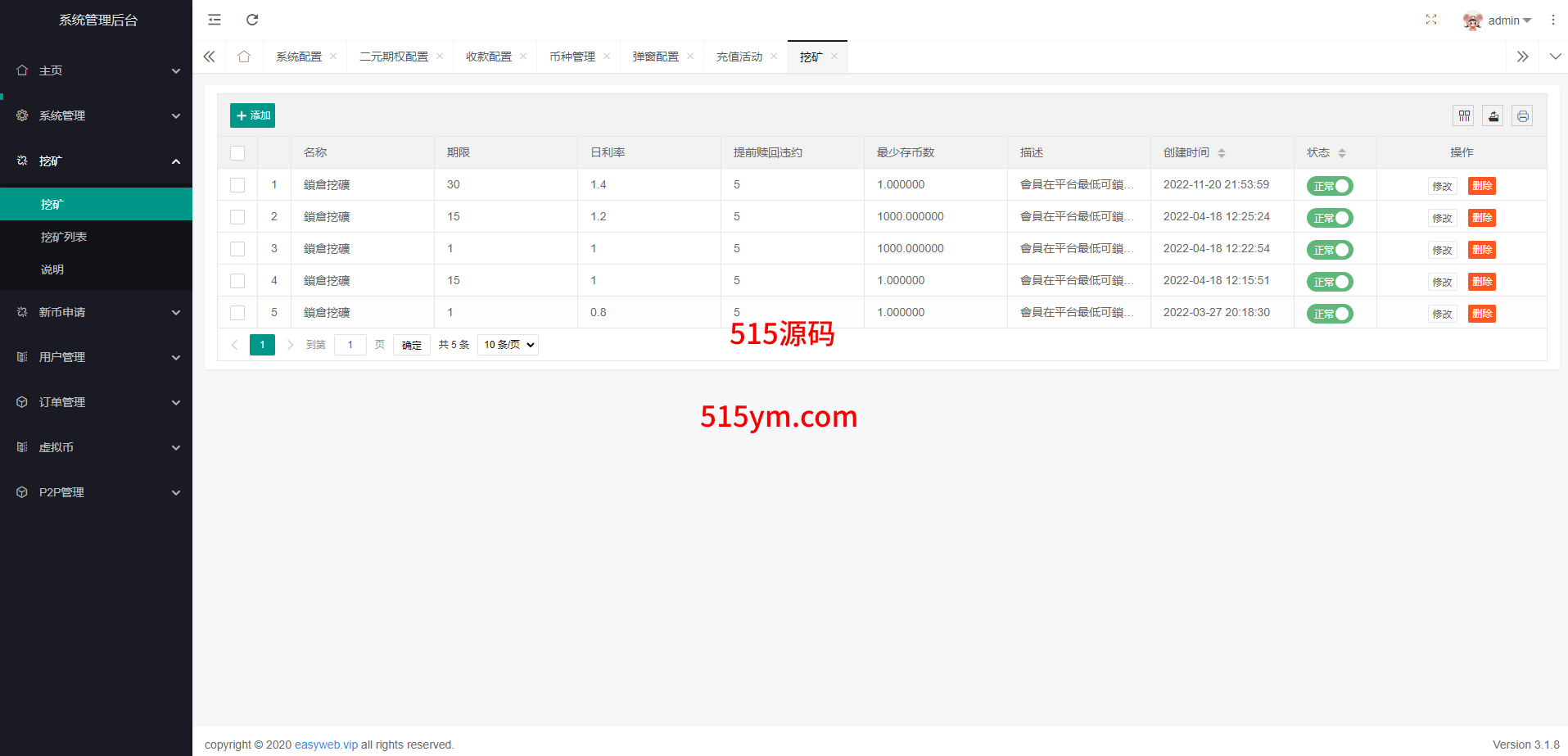Select 挖矿列表 in the sidebar
Screen dimensions: 1568x756
[x=64, y=237]
